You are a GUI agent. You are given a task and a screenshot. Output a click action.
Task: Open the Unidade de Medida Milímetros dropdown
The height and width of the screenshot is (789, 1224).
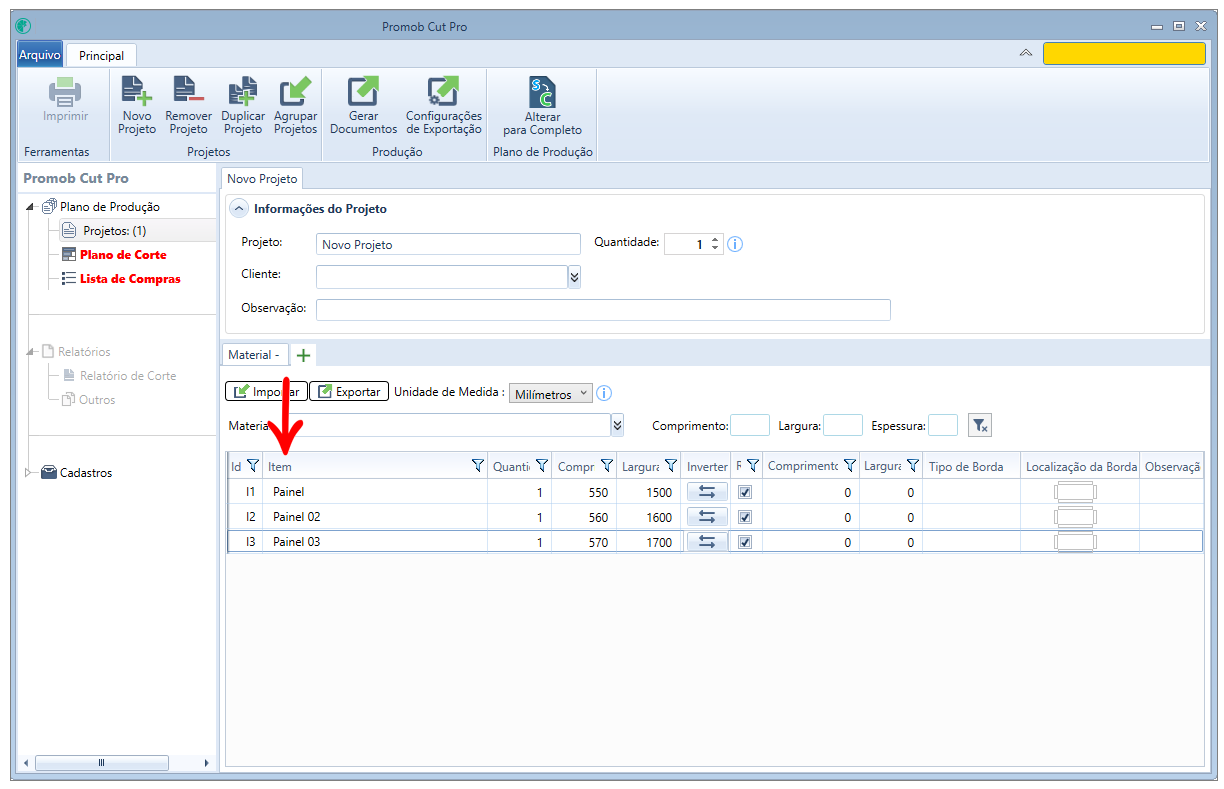[x=551, y=394]
